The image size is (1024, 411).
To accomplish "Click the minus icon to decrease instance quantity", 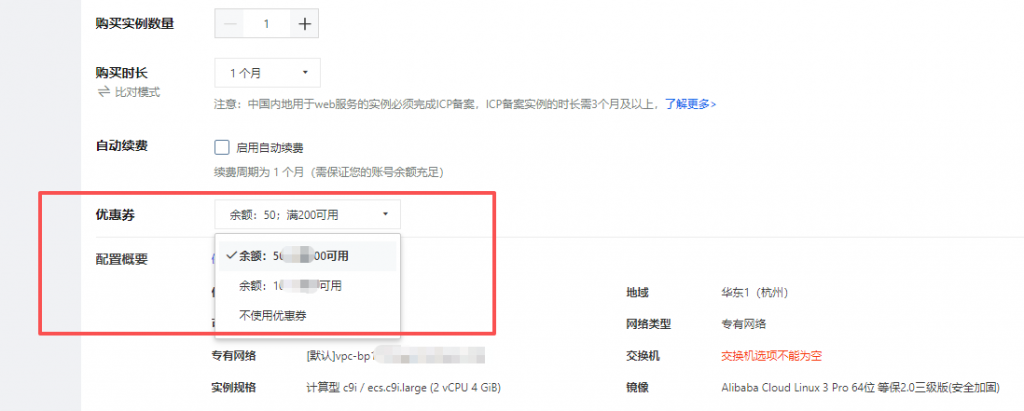I will (x=229, y=24).
